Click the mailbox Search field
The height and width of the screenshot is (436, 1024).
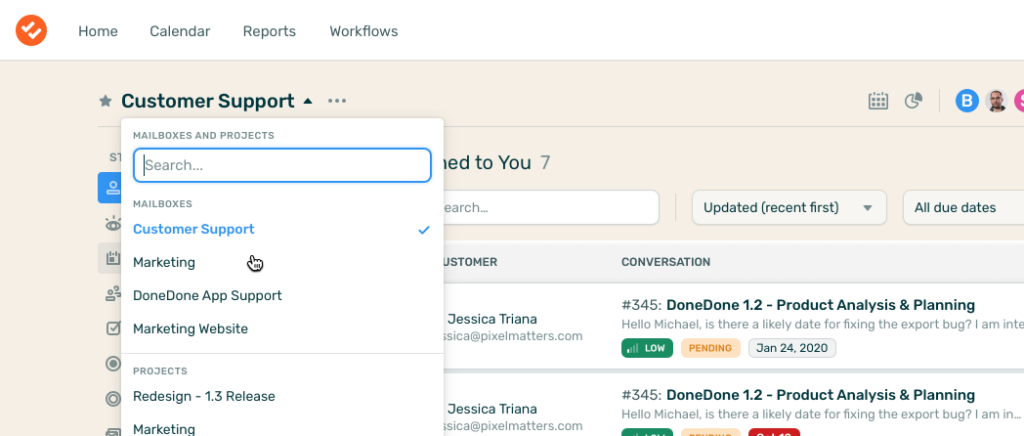[282, 166]
